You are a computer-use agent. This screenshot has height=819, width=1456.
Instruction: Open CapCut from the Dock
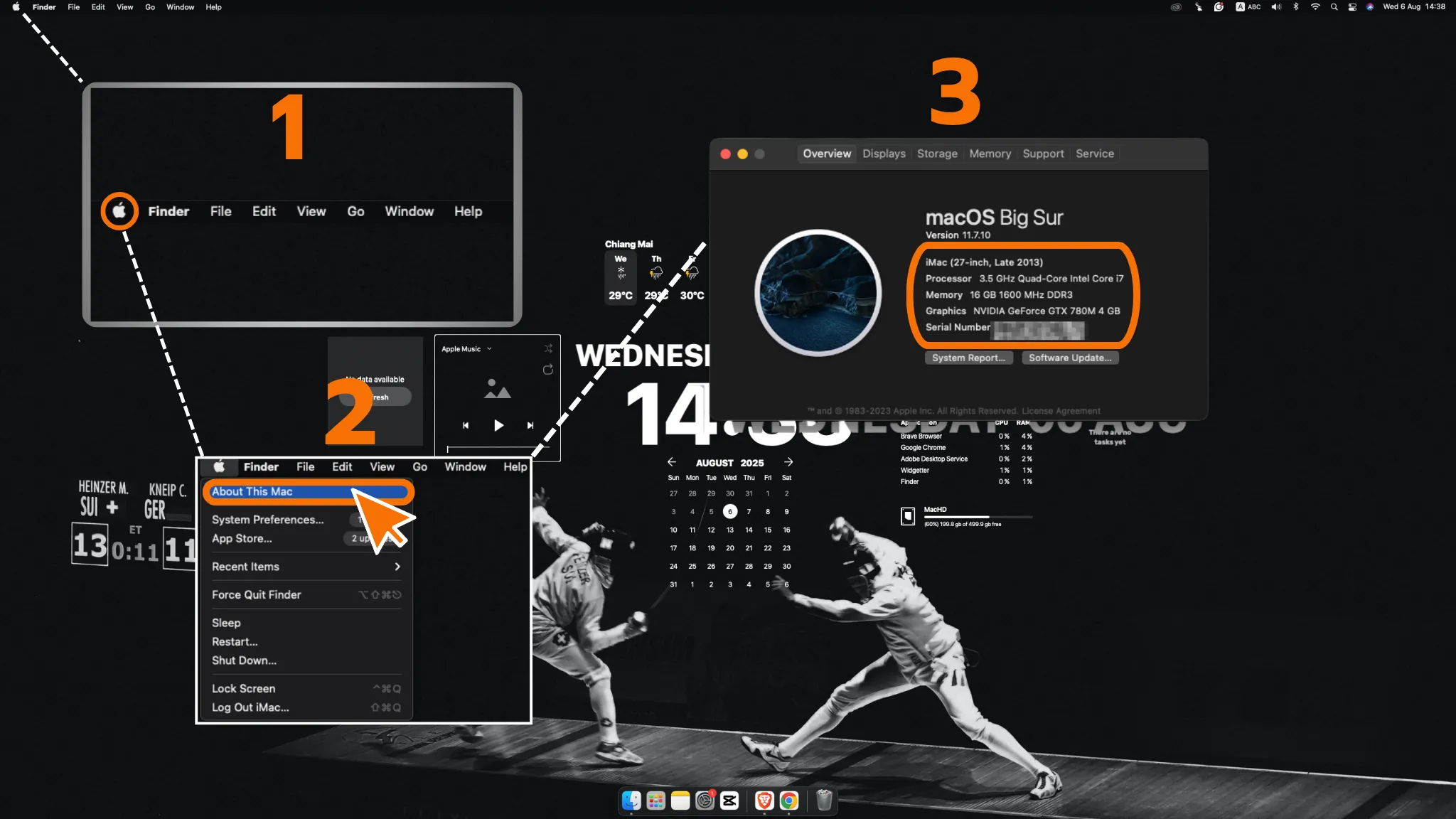[729, 801]
